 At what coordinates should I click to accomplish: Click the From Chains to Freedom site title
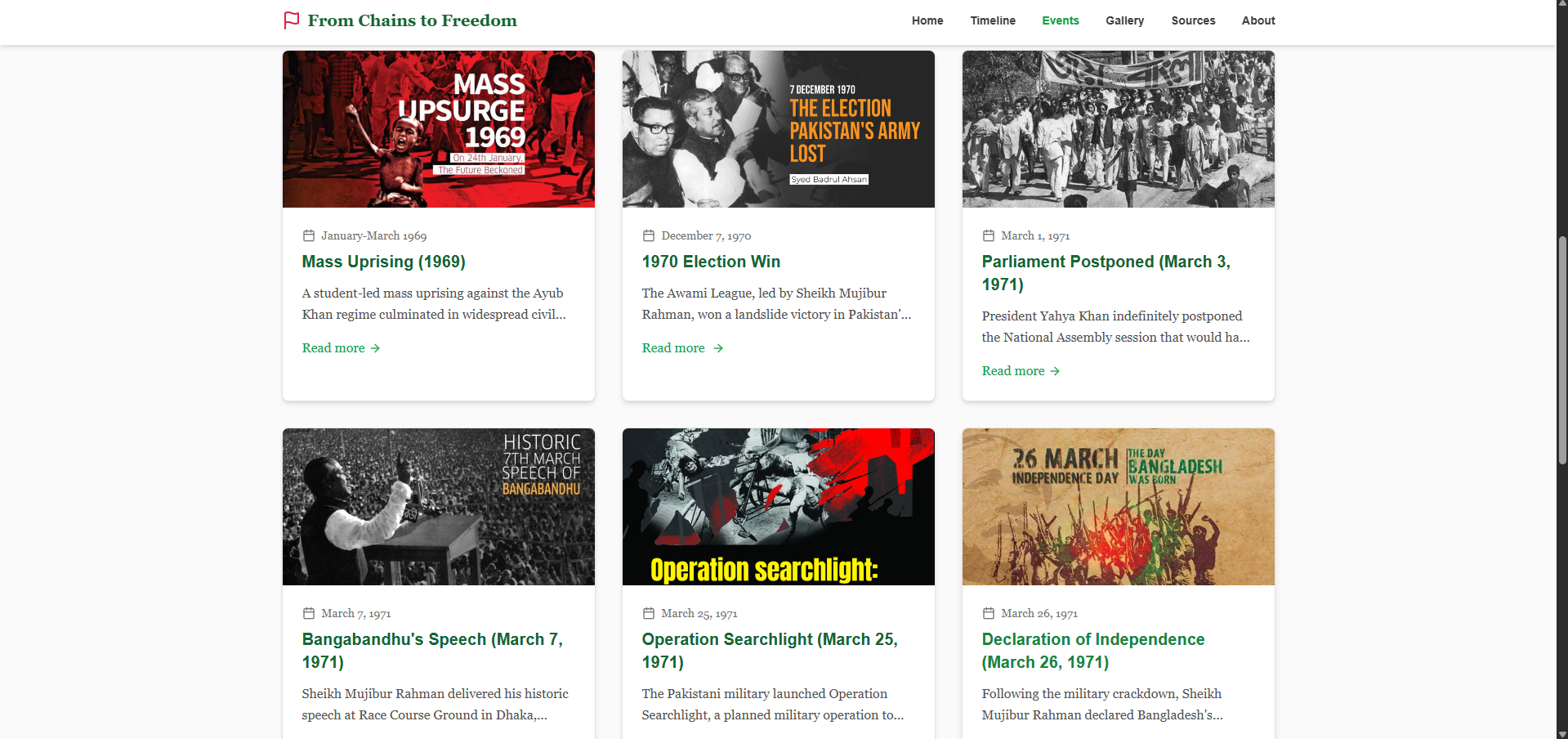(413, 20)
